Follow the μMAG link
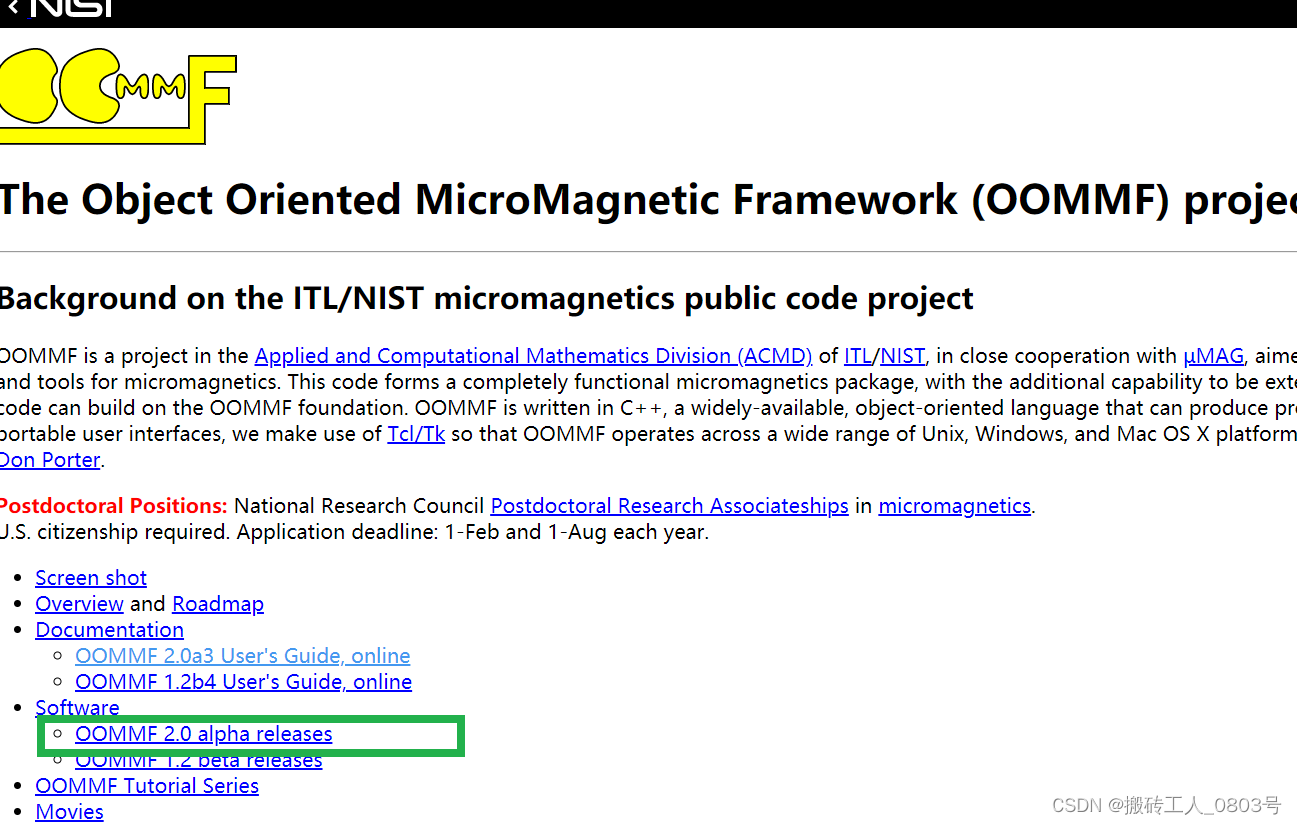 click(x=1213, y=356)
